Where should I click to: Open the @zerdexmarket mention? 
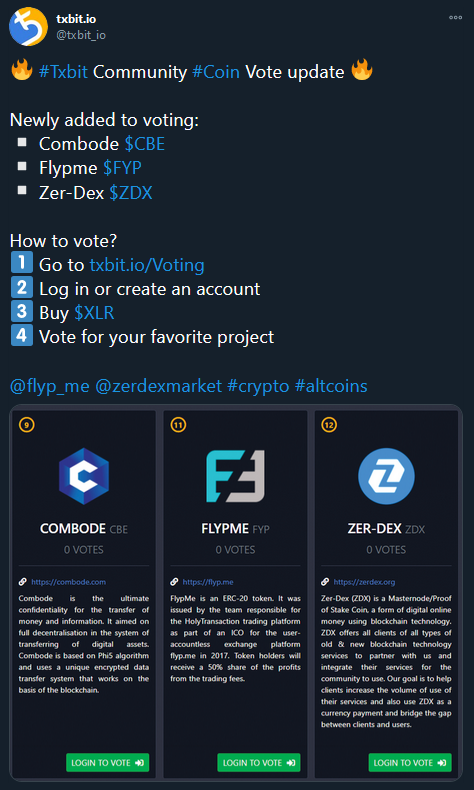pyautogui.click(x=158, y=386)
